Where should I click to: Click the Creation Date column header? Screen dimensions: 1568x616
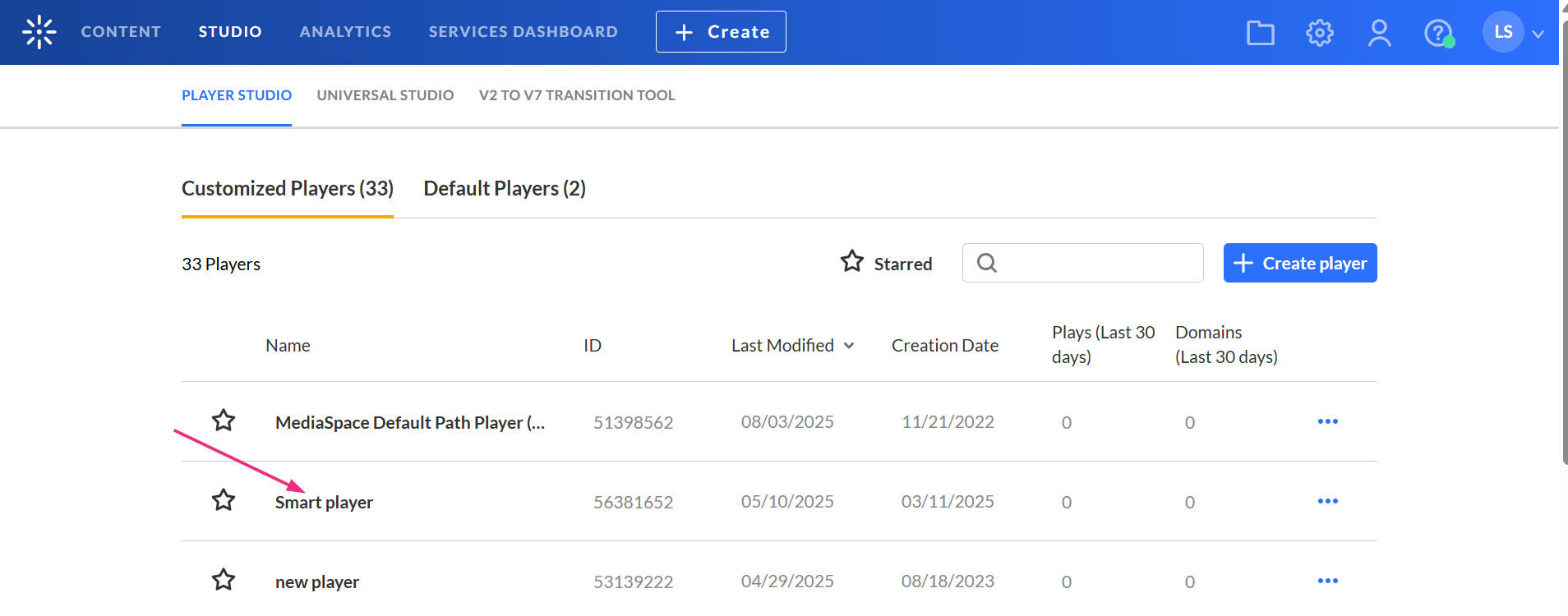coord(945,346)
